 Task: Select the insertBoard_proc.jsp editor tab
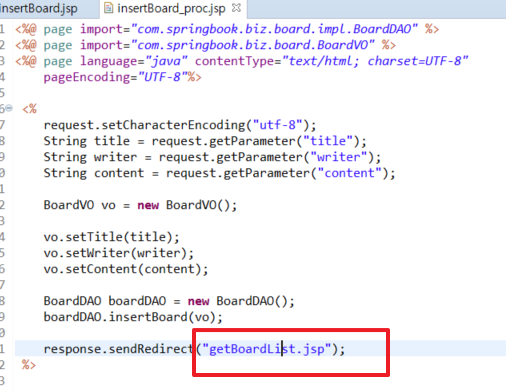click(x=171, y=8)
